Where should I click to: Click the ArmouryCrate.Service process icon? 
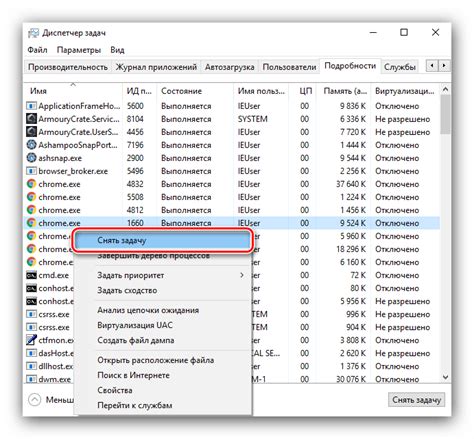point(31,119)
